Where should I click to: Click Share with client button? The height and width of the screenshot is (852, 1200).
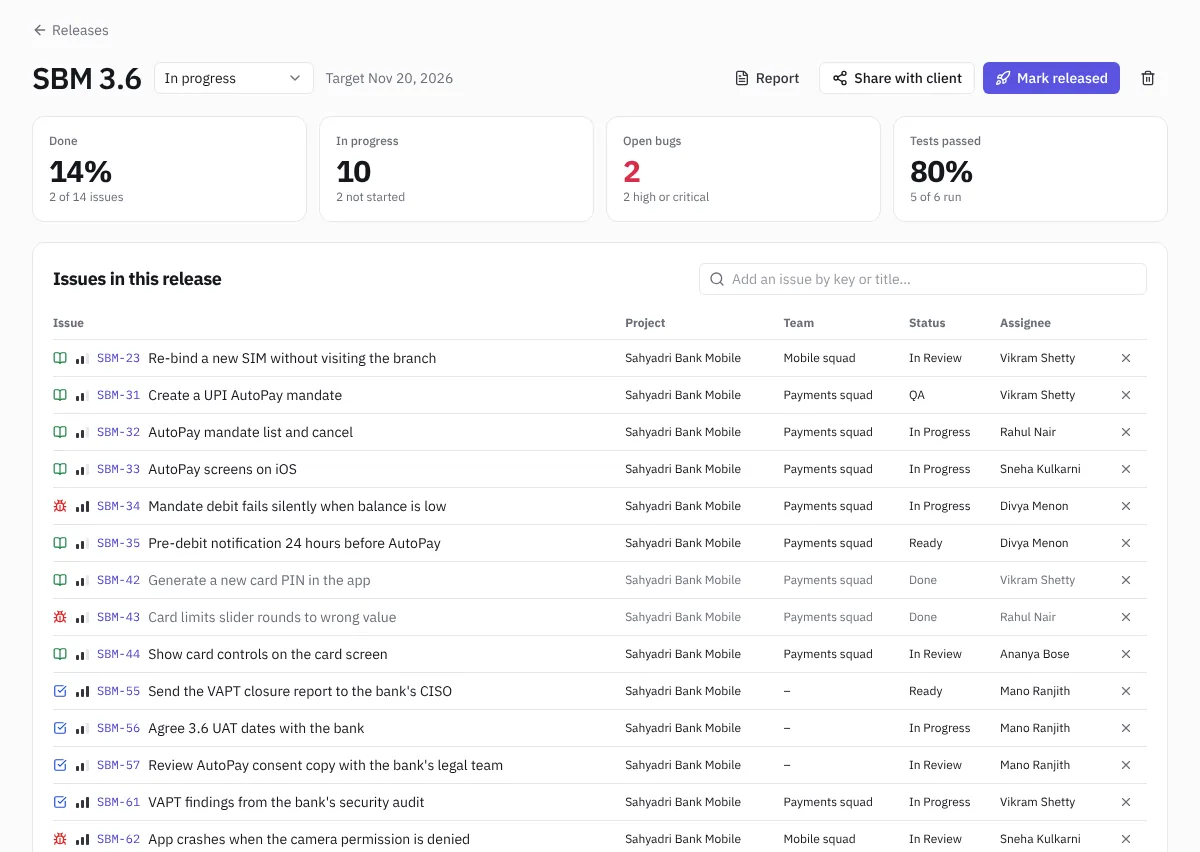pos(897,78)
